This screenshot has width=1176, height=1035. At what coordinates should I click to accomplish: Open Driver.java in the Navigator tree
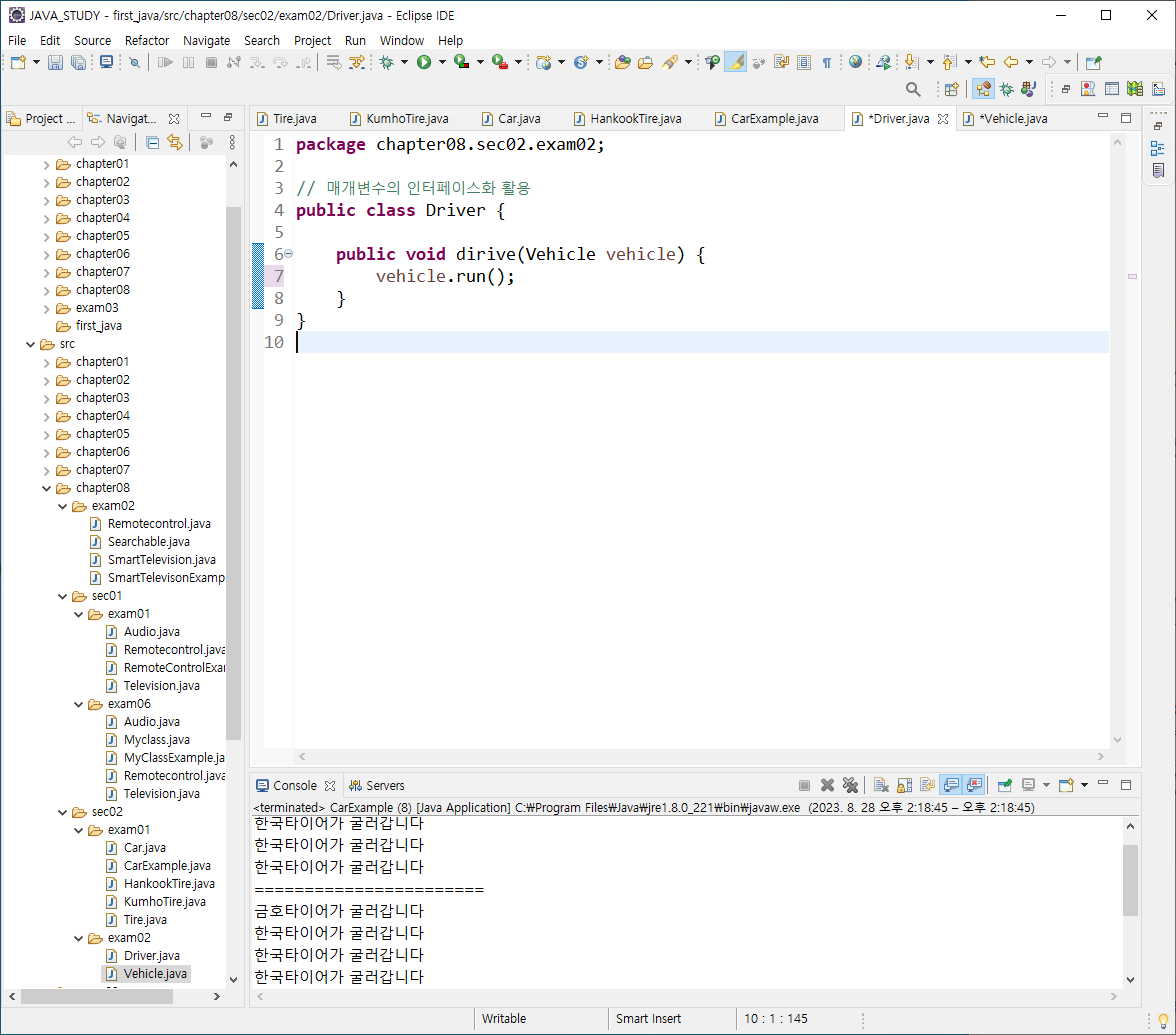[x=152, y=956]
